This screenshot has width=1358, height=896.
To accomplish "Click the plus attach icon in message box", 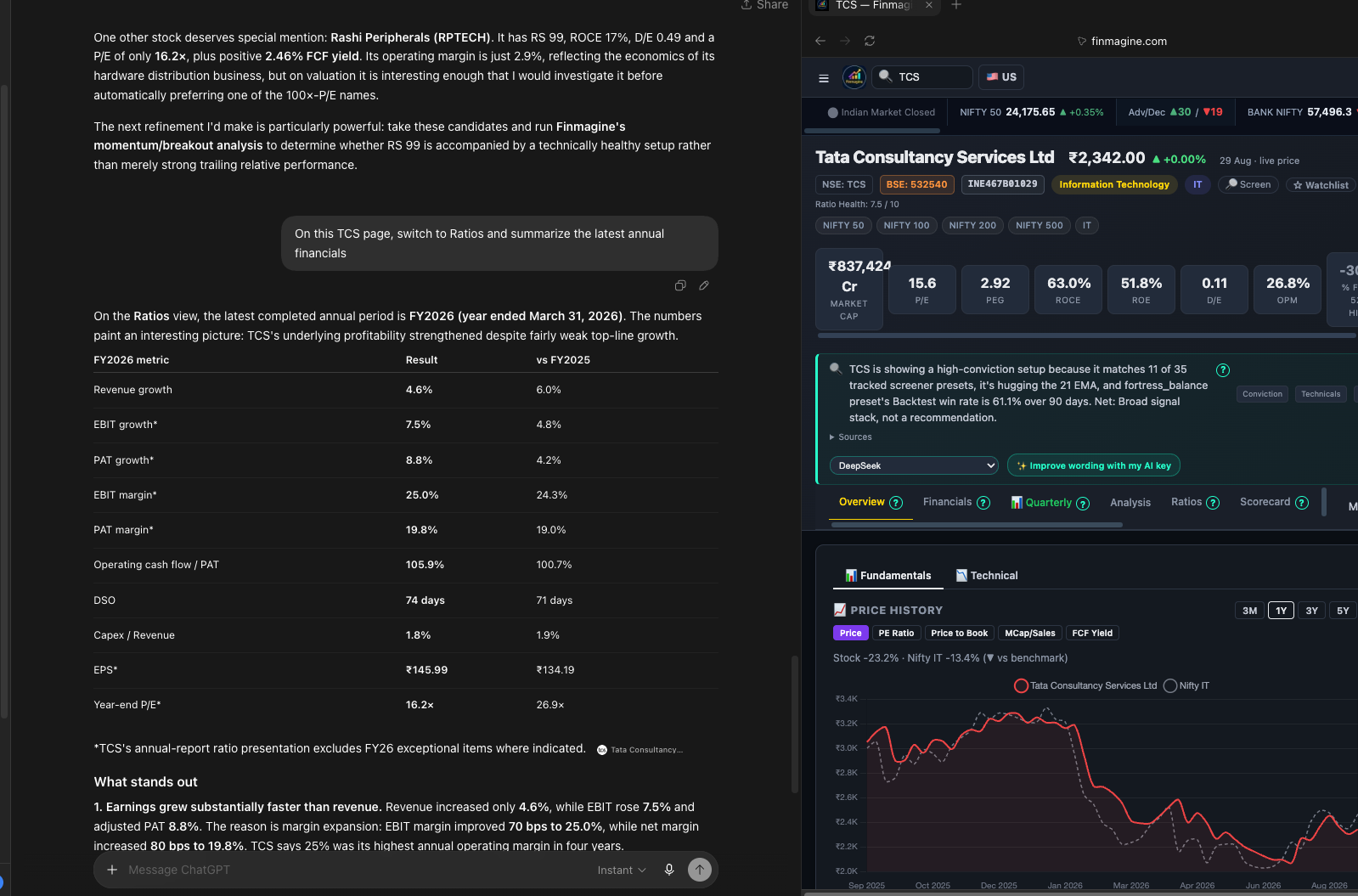I will click(x=112, y=870).
